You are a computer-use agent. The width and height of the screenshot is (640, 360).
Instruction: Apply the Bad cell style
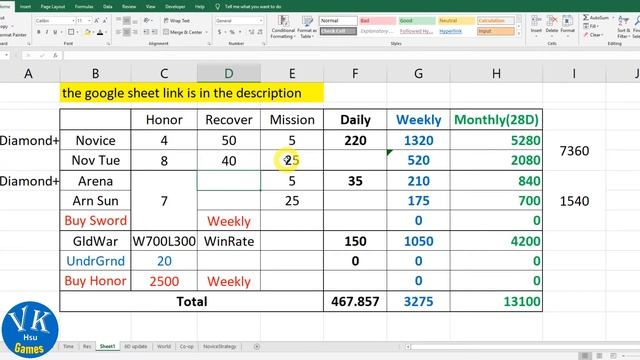(378, 20)
